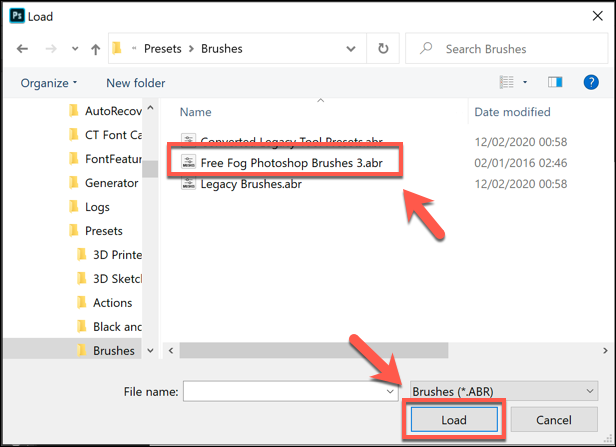
Task: Create a New folder
Action: tap(136, 83)
